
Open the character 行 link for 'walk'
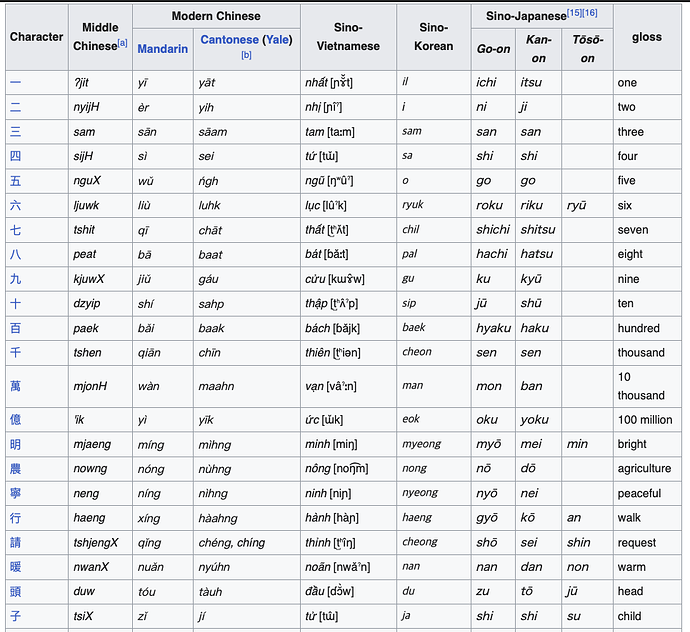coord(15,518)
